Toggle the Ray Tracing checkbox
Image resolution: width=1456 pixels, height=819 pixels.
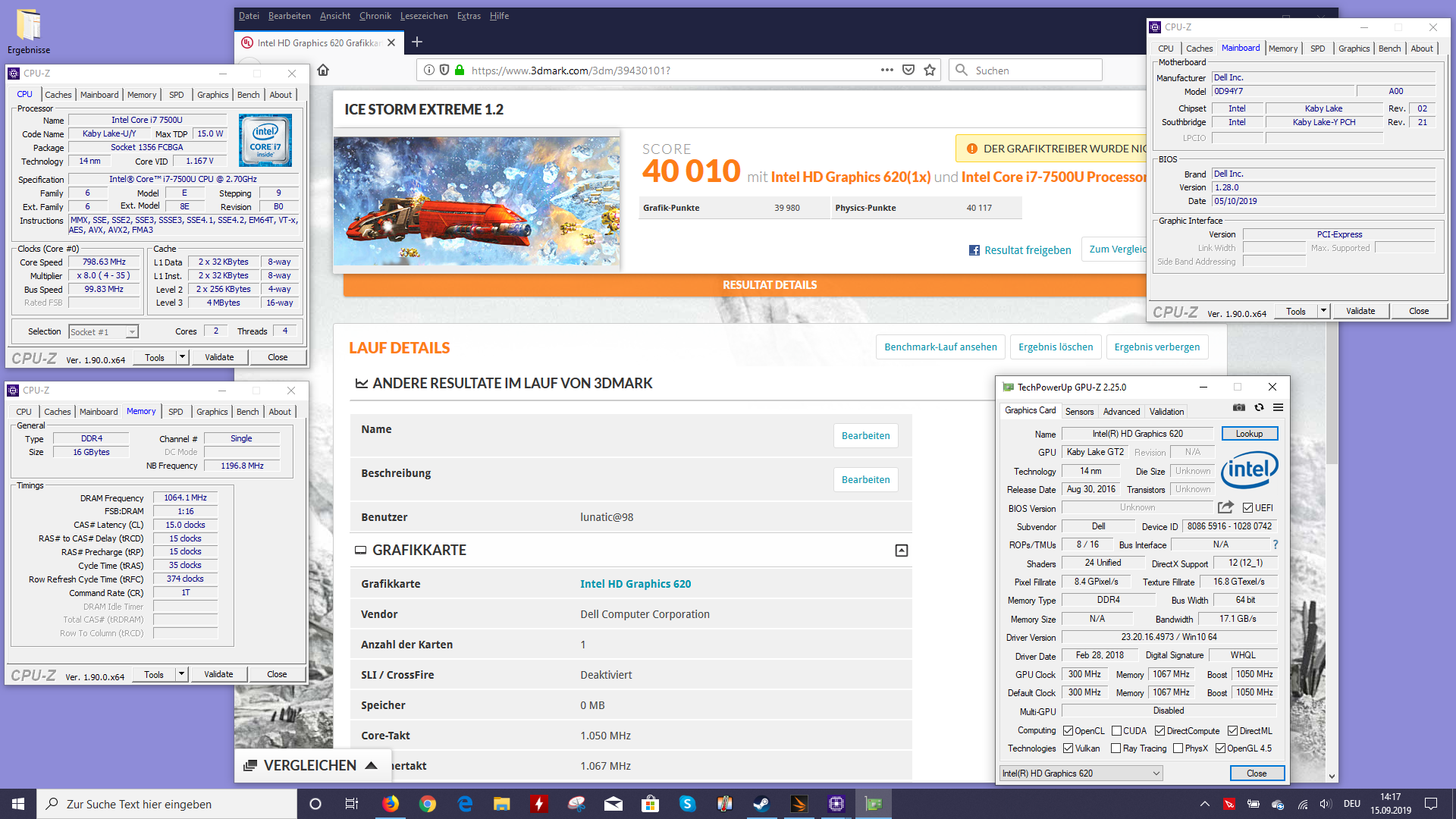pyautogui.click(x=1116, y=748)
